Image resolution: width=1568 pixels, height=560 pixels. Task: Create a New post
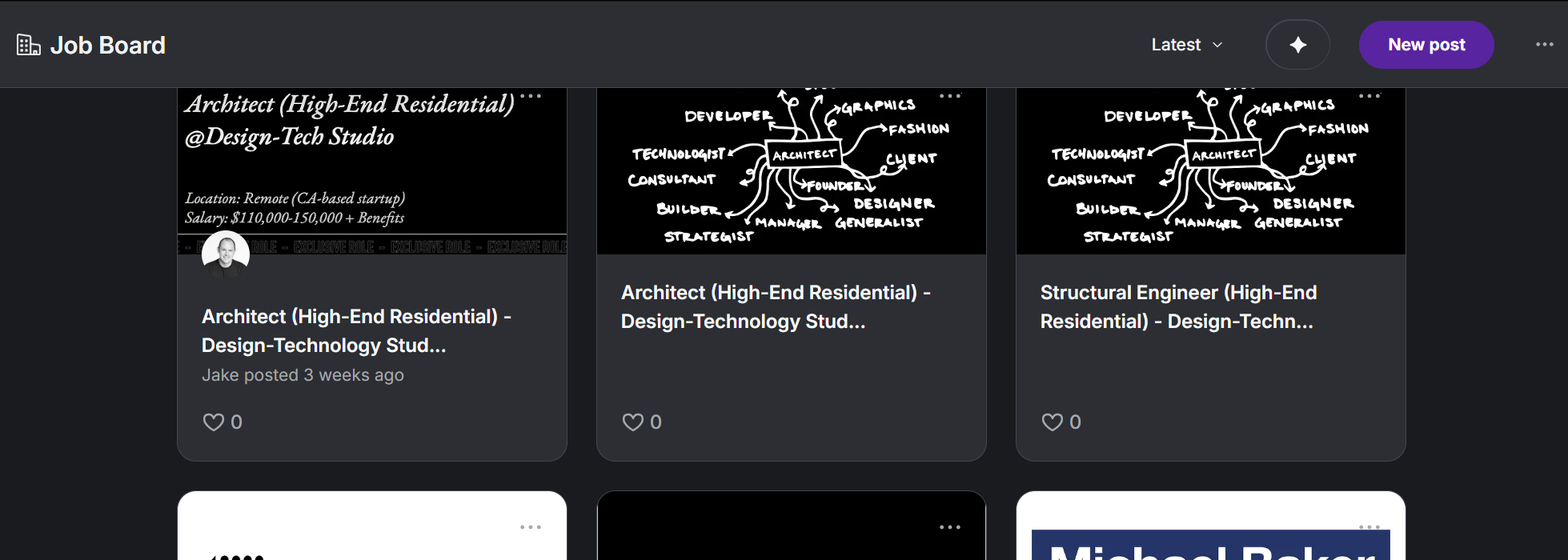coord(1426,45)
